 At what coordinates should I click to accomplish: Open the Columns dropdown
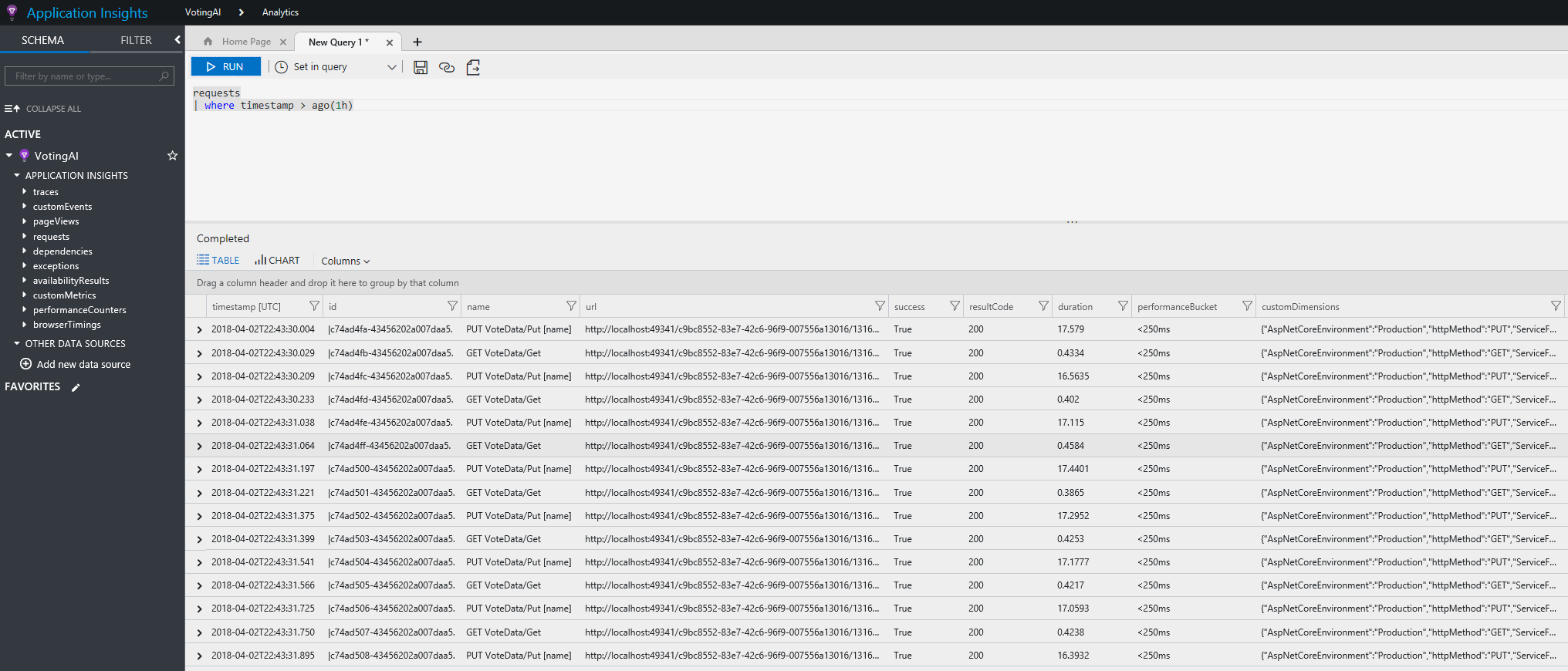coord(346,261)
